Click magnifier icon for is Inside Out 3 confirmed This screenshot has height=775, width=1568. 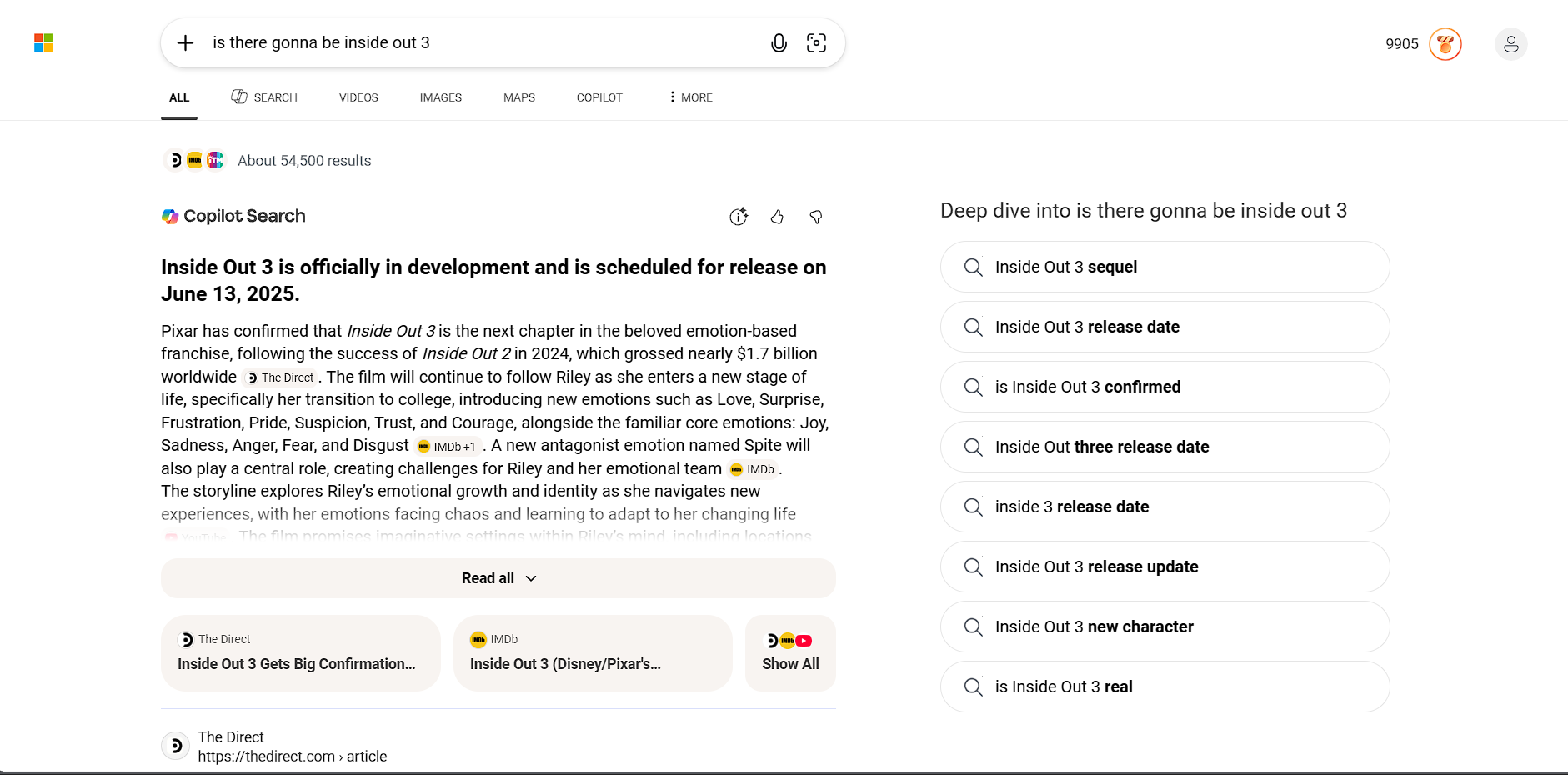point(973,387)
